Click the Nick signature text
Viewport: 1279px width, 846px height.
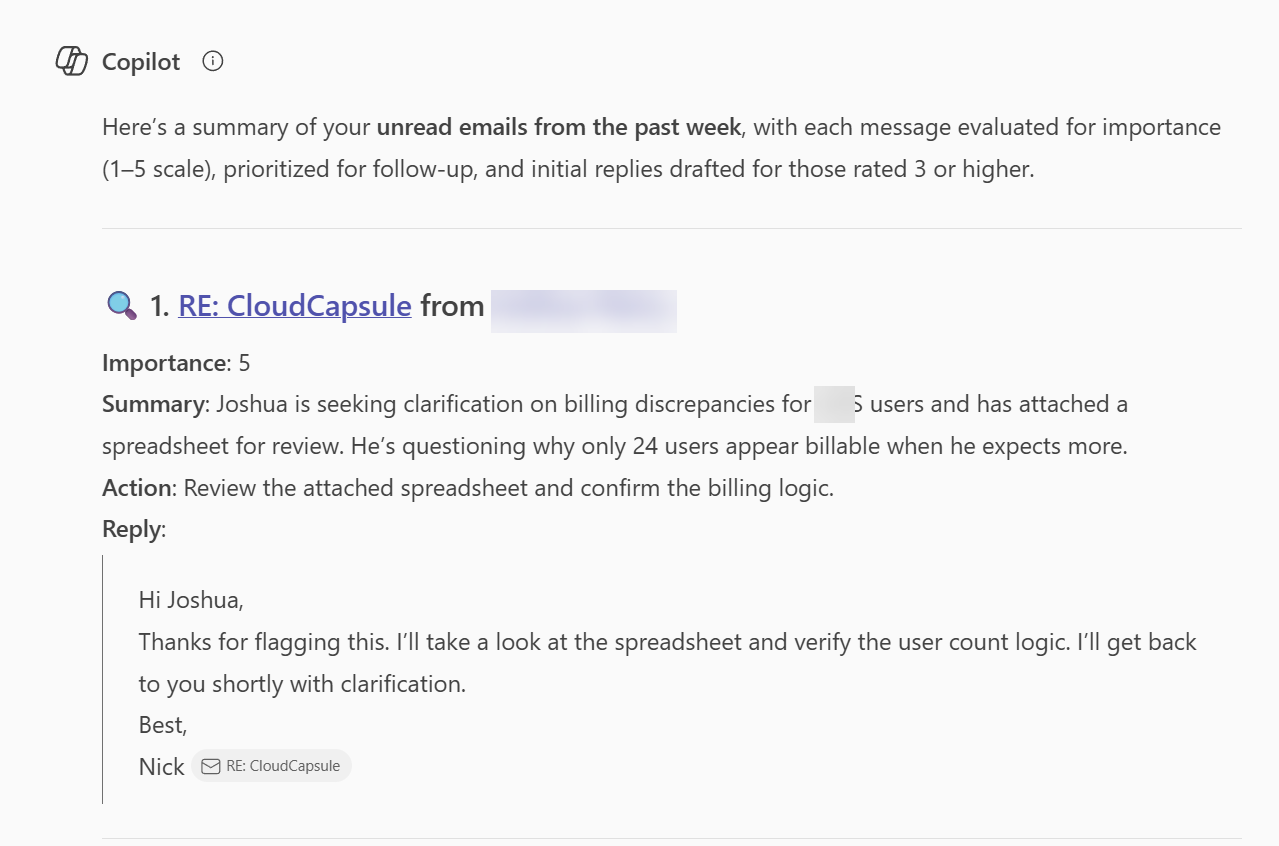[161, 766]
